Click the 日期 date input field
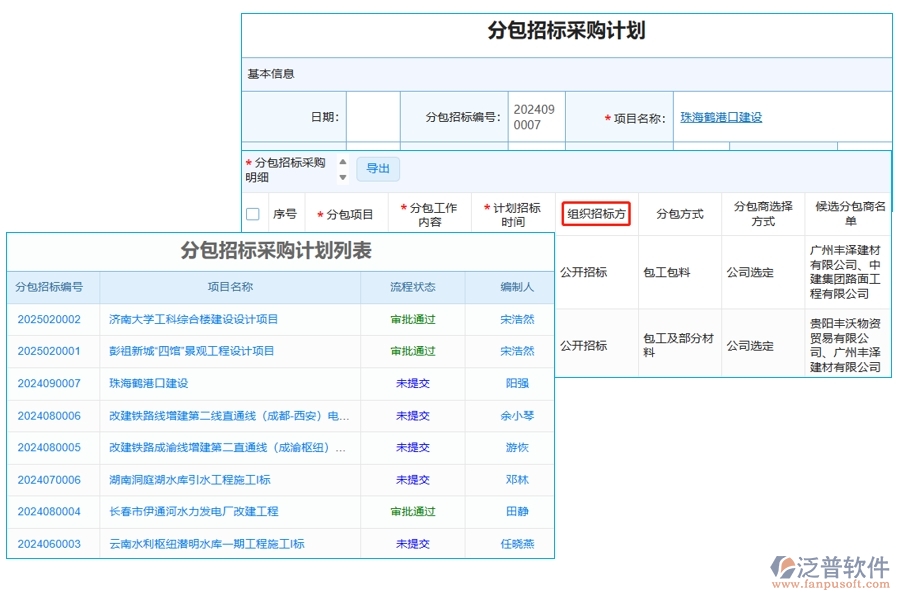The image size is (900, 600). click(372, 117)
